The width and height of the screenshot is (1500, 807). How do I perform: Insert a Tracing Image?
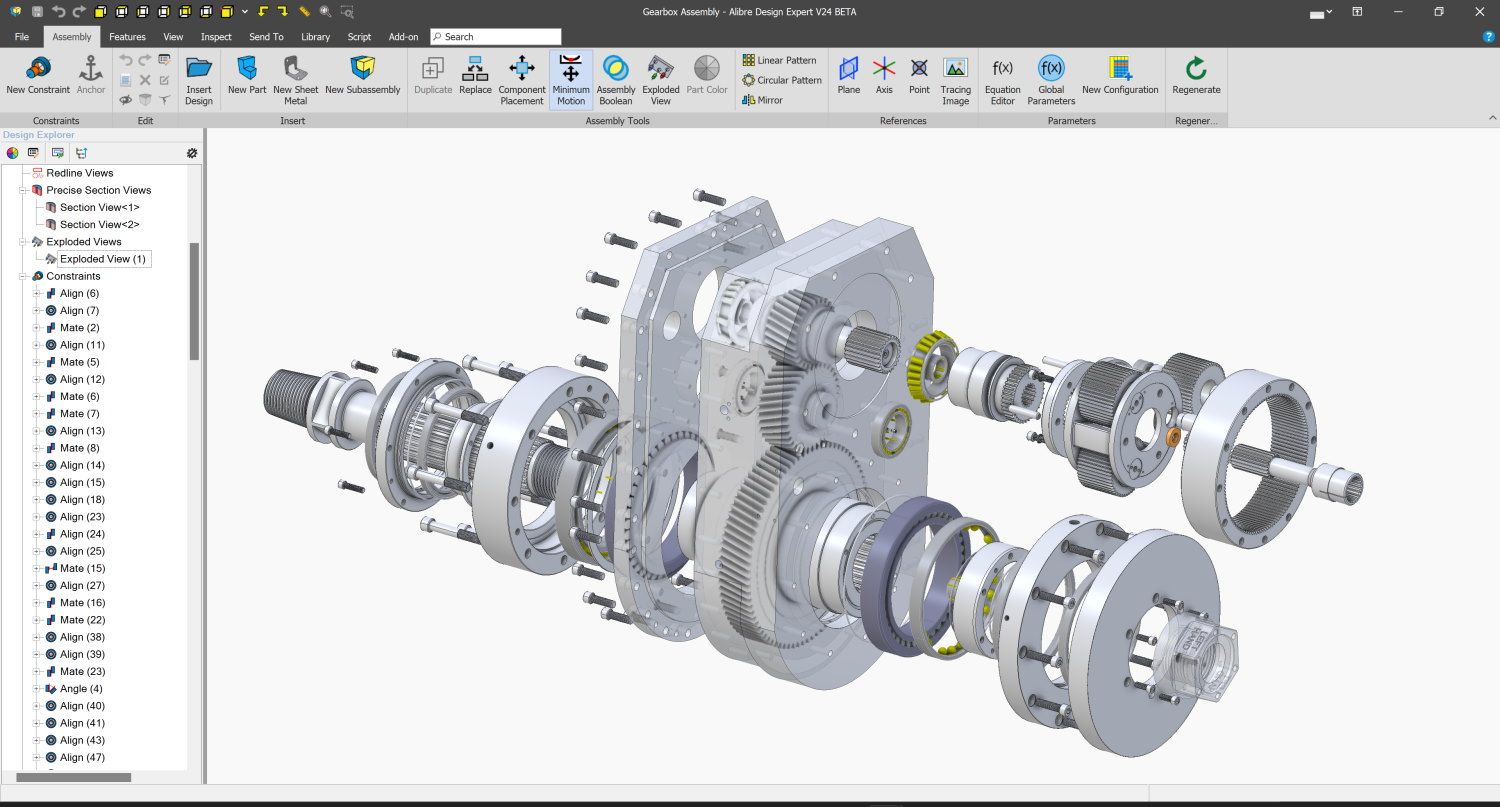(955, 80)
